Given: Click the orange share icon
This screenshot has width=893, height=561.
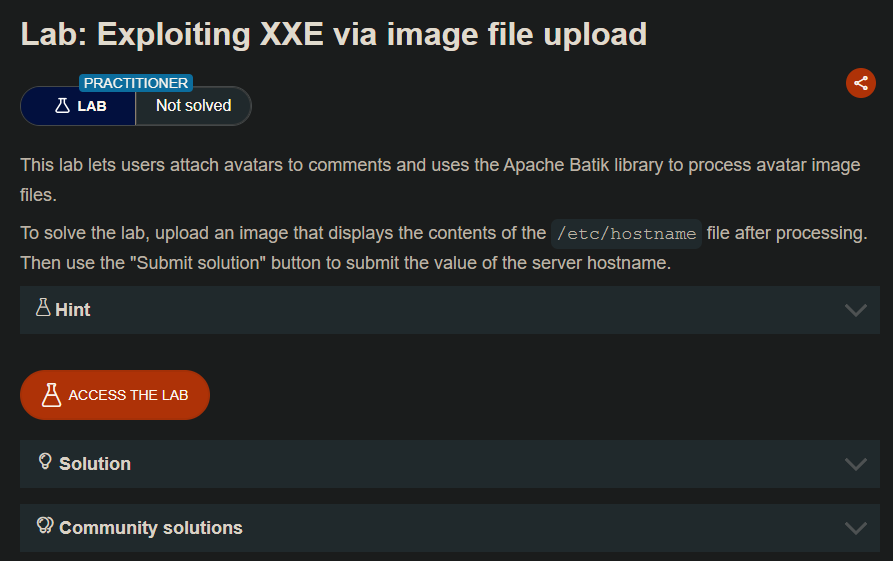Looking at the screenshot, I should point(860,83).
